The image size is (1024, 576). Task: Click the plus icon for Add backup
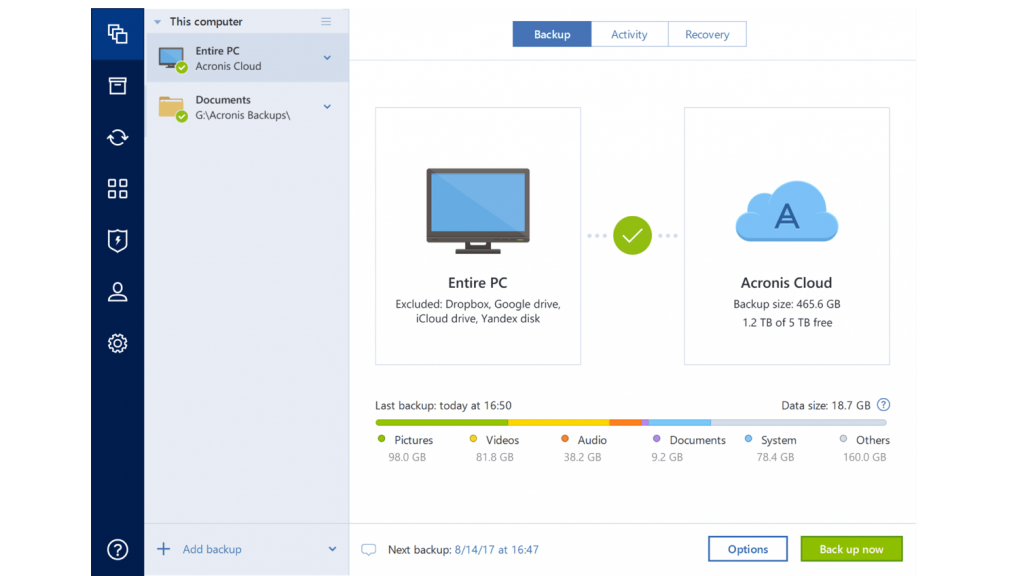[163, 549]
